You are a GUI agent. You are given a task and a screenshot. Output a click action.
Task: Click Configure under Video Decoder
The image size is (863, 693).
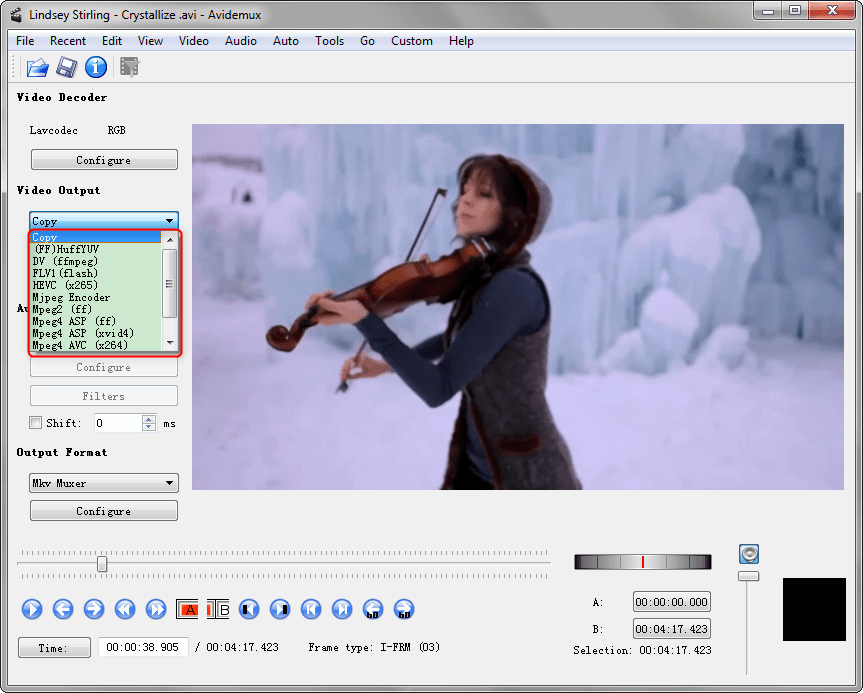point(104,160)
